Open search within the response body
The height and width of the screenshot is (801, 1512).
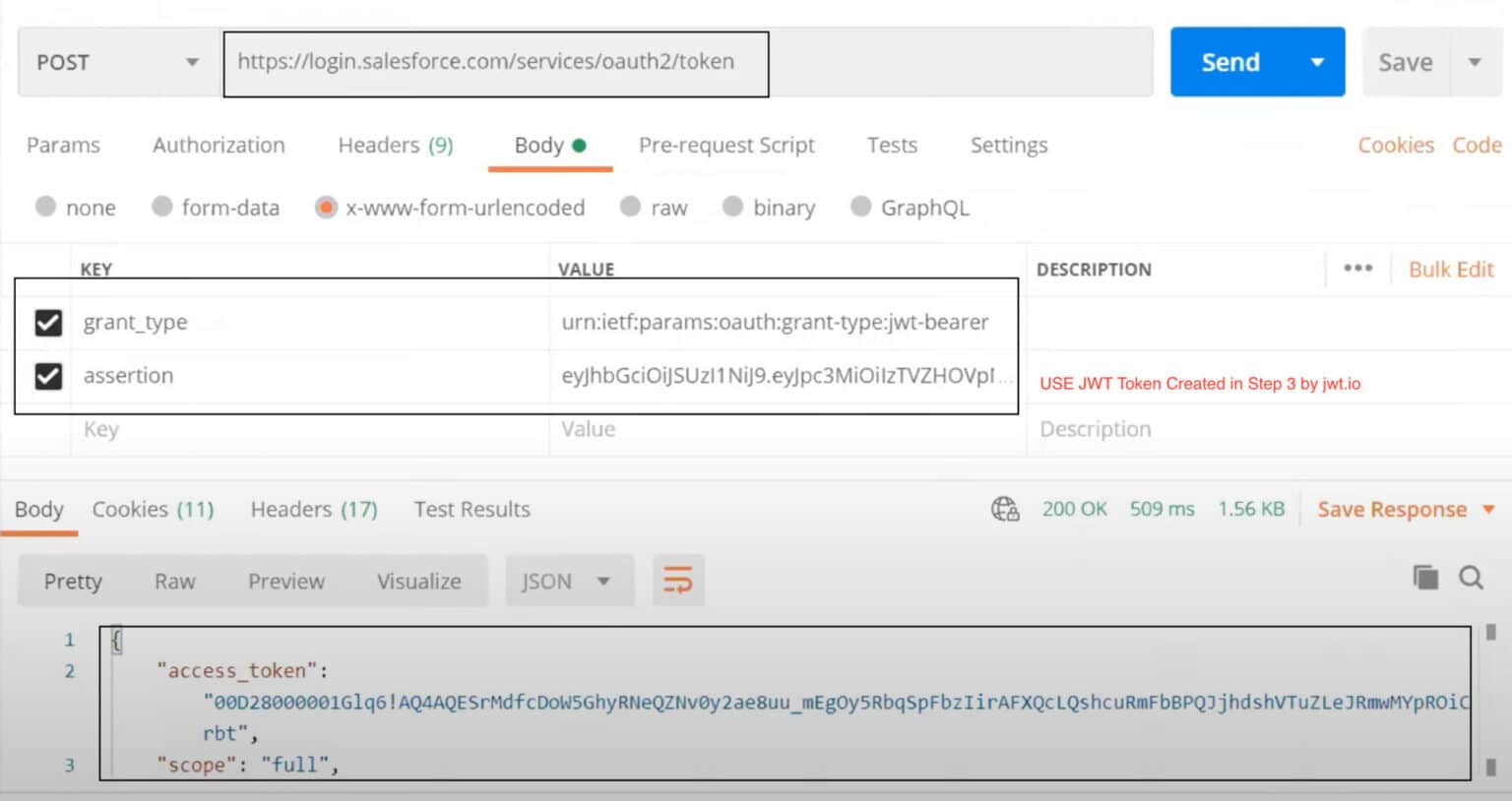(1471, 579)
